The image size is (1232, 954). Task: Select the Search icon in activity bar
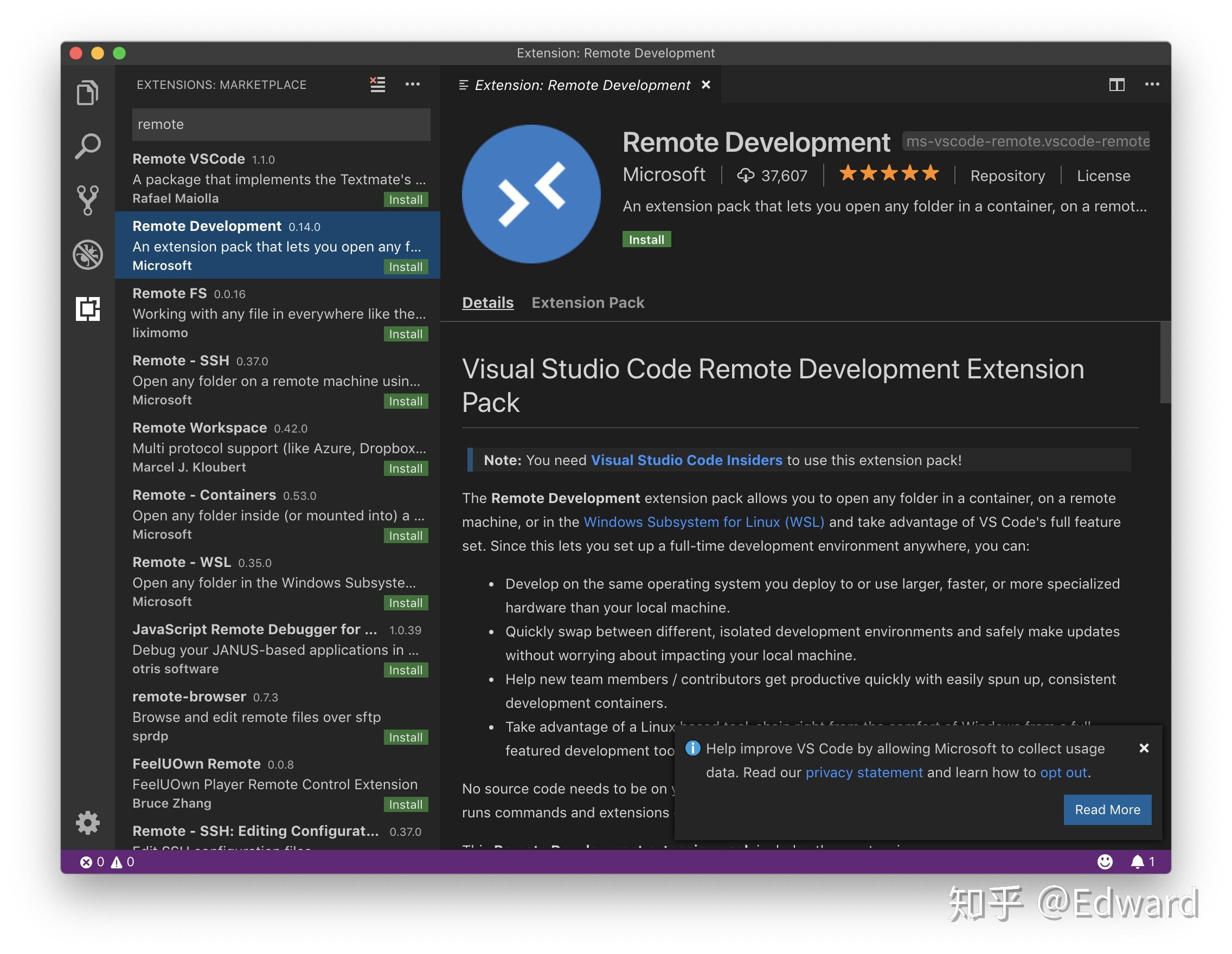(88, 146)
